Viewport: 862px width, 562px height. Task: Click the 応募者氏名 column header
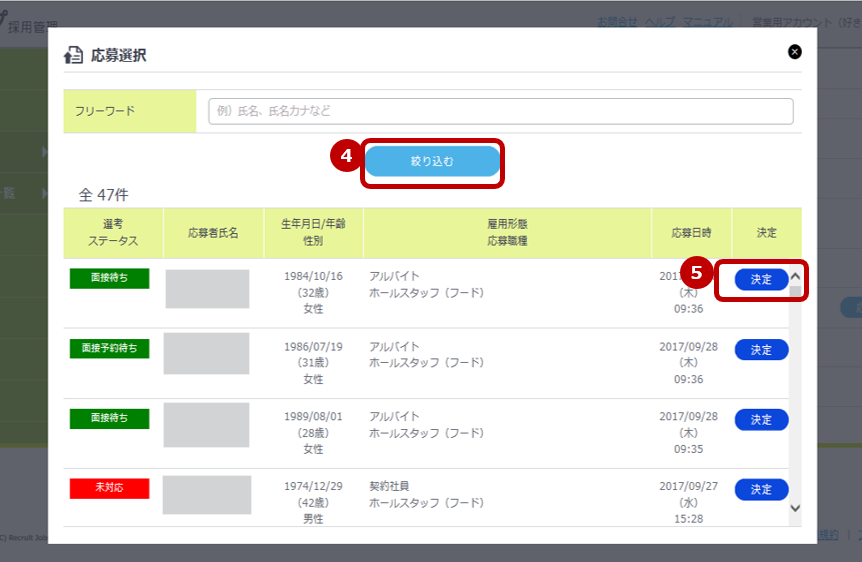213,233
